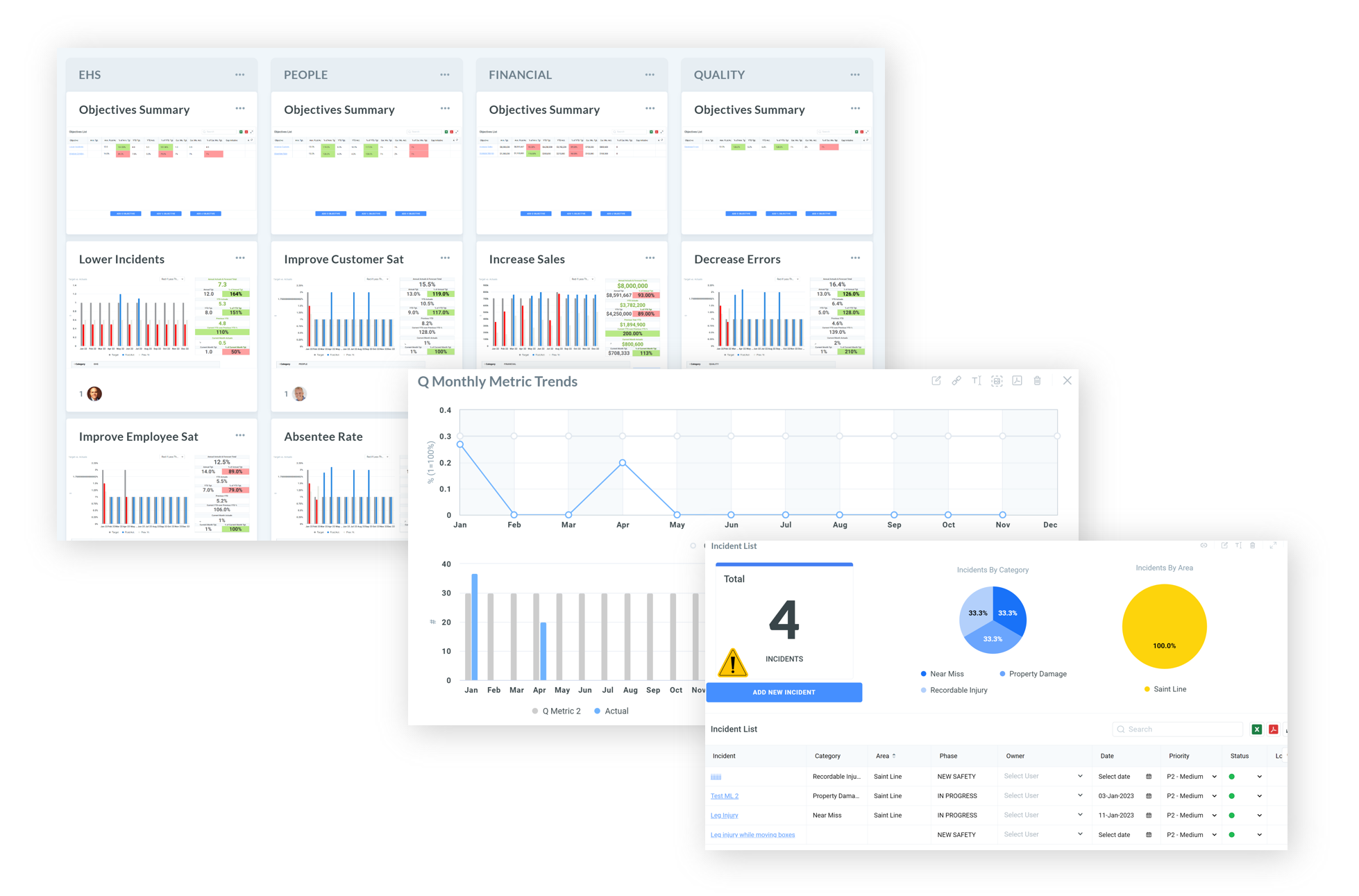Screen dimensions: 1359x896
Task: Open the PEOPLE column options menu
Action: [x=445, y=74]
